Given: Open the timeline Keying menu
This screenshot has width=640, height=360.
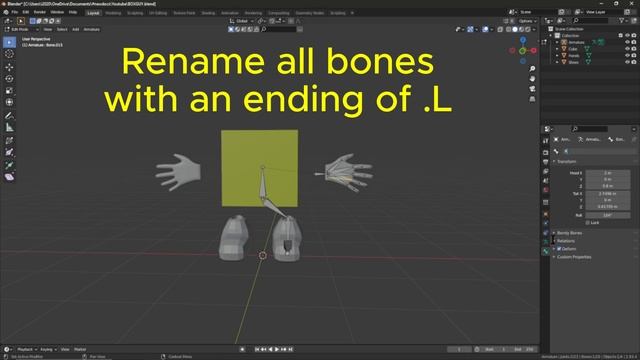Looking at the screenshot, I should [x=48, y=349].
